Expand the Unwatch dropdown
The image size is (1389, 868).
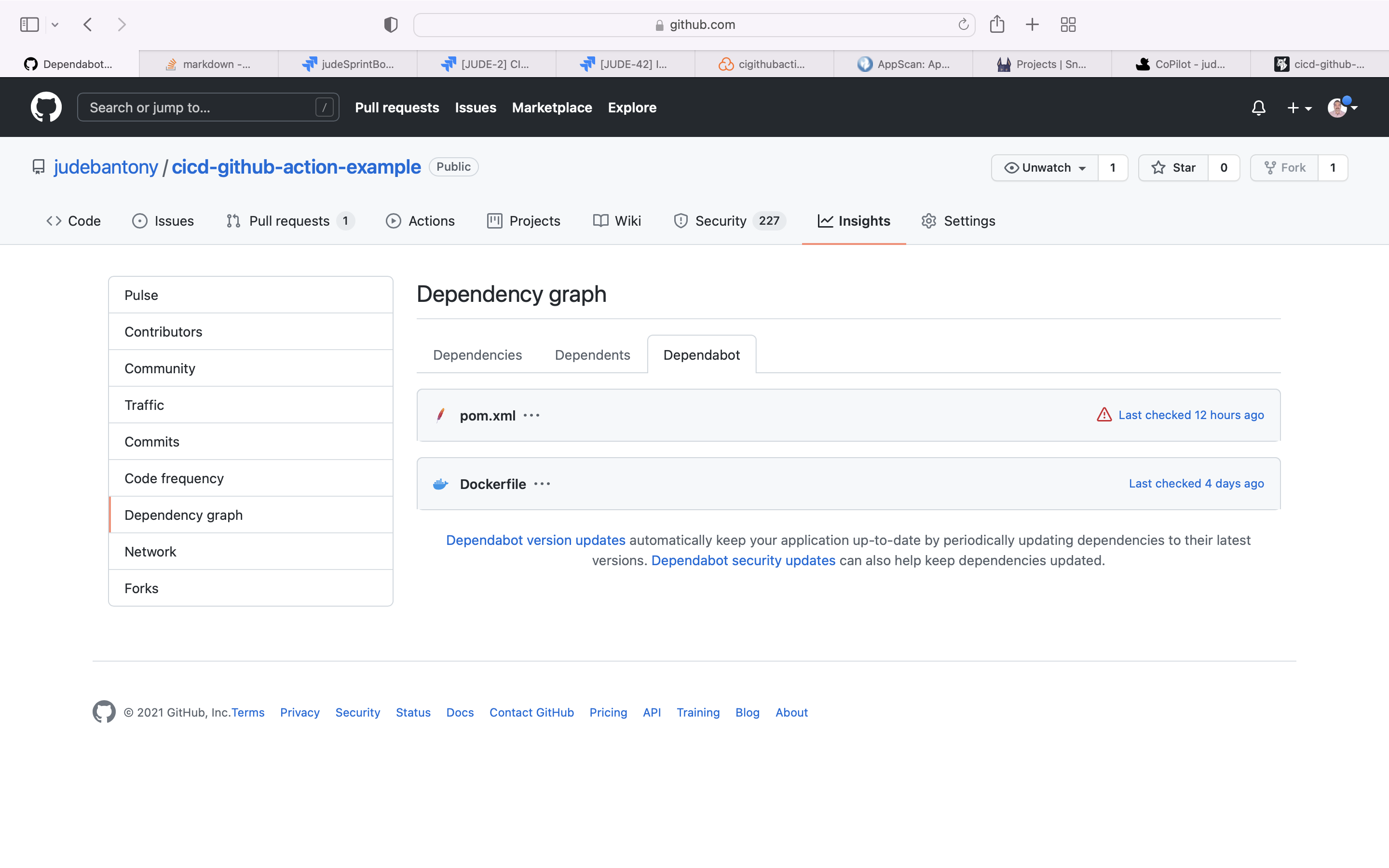[1045, 168]
